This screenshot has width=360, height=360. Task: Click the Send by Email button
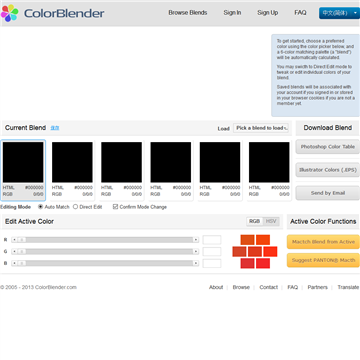click(328, 193)
